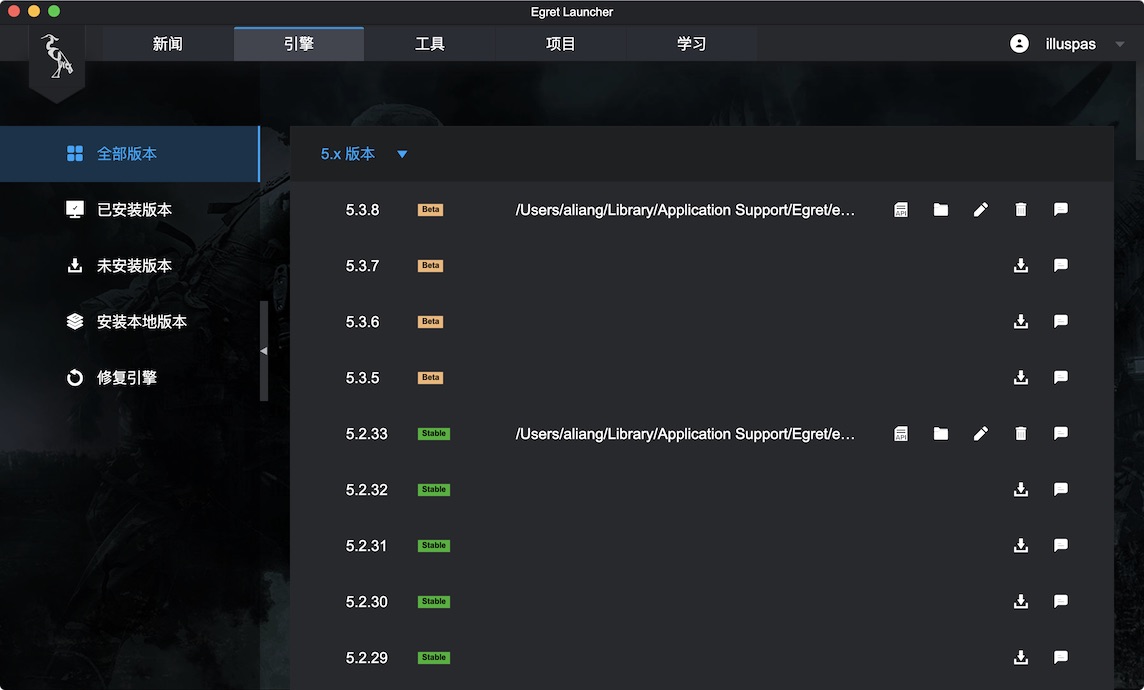Switch to the 学习 tab

click(691, 44)
